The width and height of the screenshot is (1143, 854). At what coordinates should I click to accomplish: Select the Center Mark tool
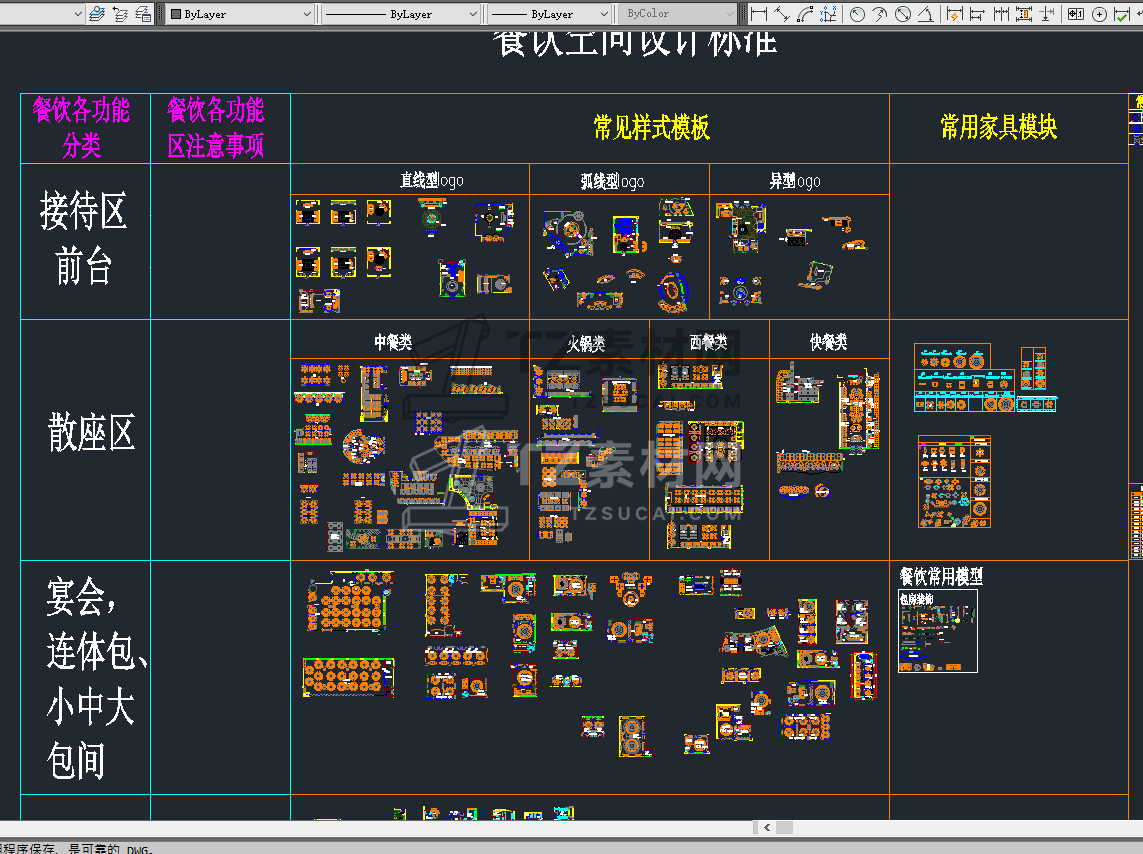(1099, 13)
